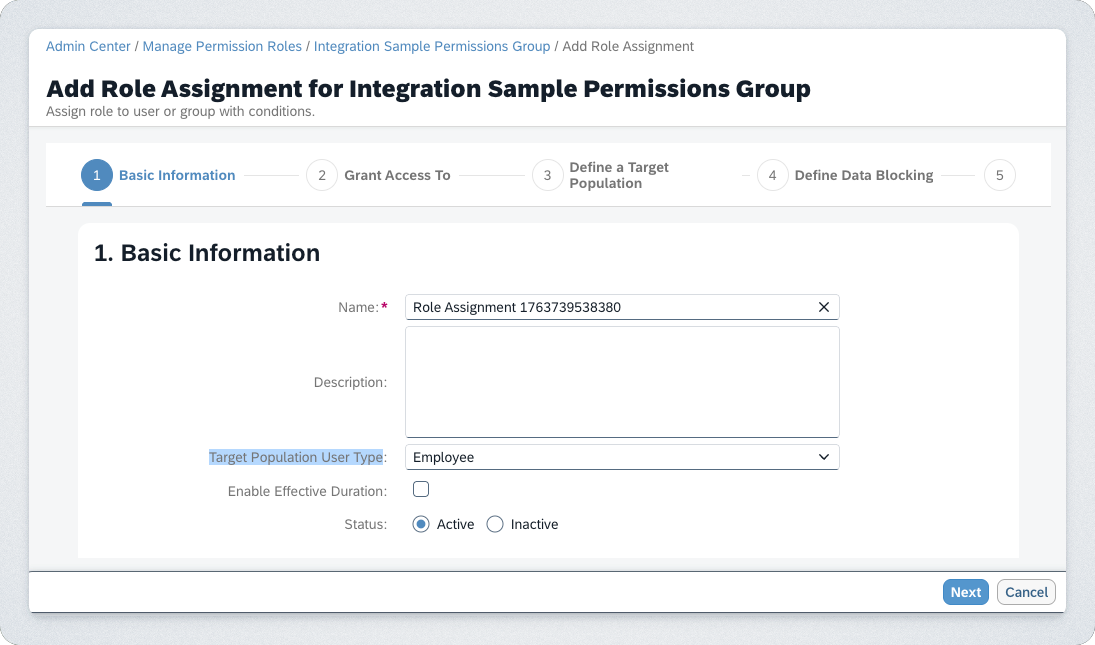
Task: Open the Employee combo box
Action: [610, 457]
